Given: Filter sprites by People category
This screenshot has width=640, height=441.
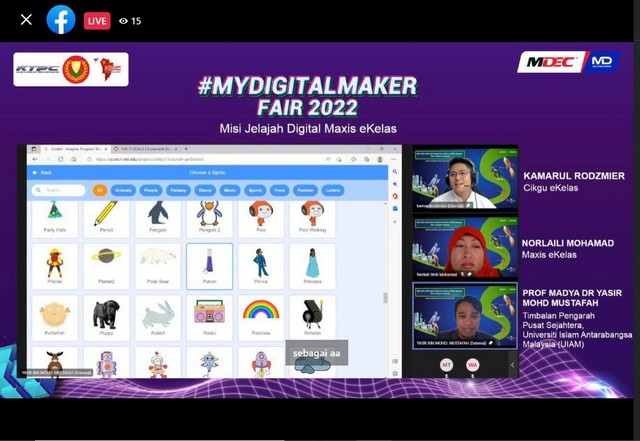Looking at the screenshot, I should click(x=151, y=190).
